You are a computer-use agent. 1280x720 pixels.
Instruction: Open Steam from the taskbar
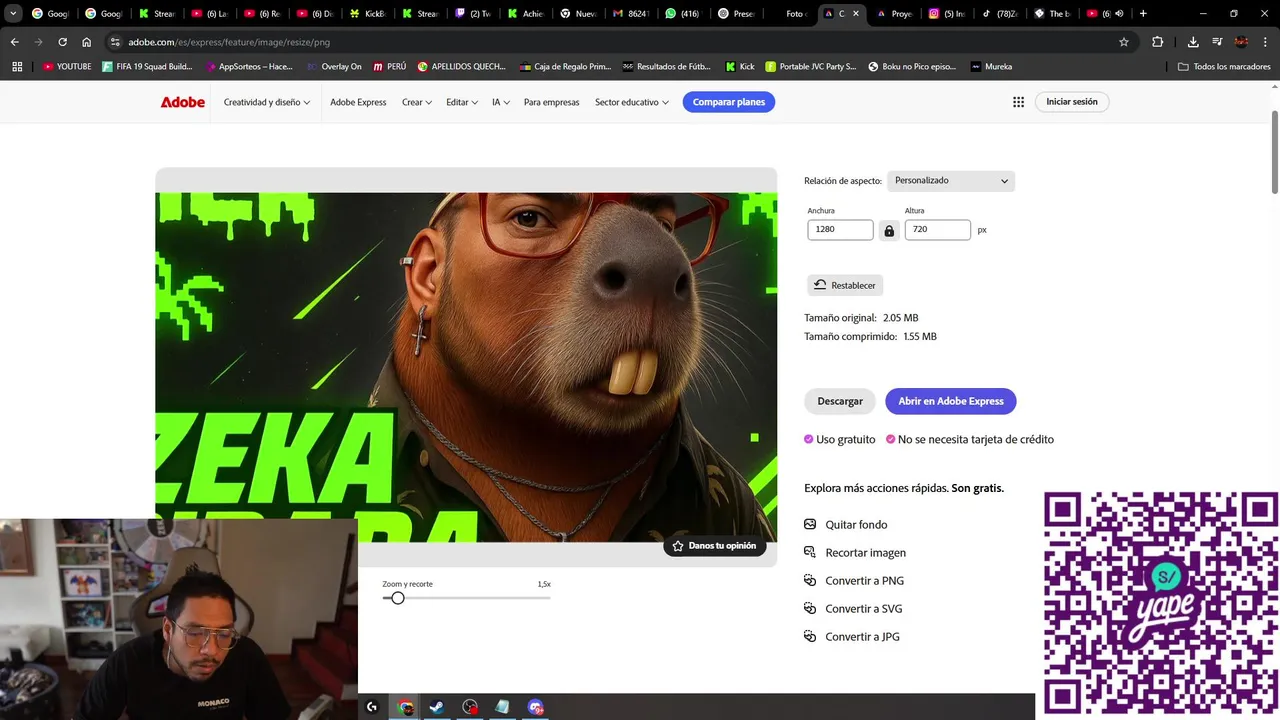tap(437, 707)
